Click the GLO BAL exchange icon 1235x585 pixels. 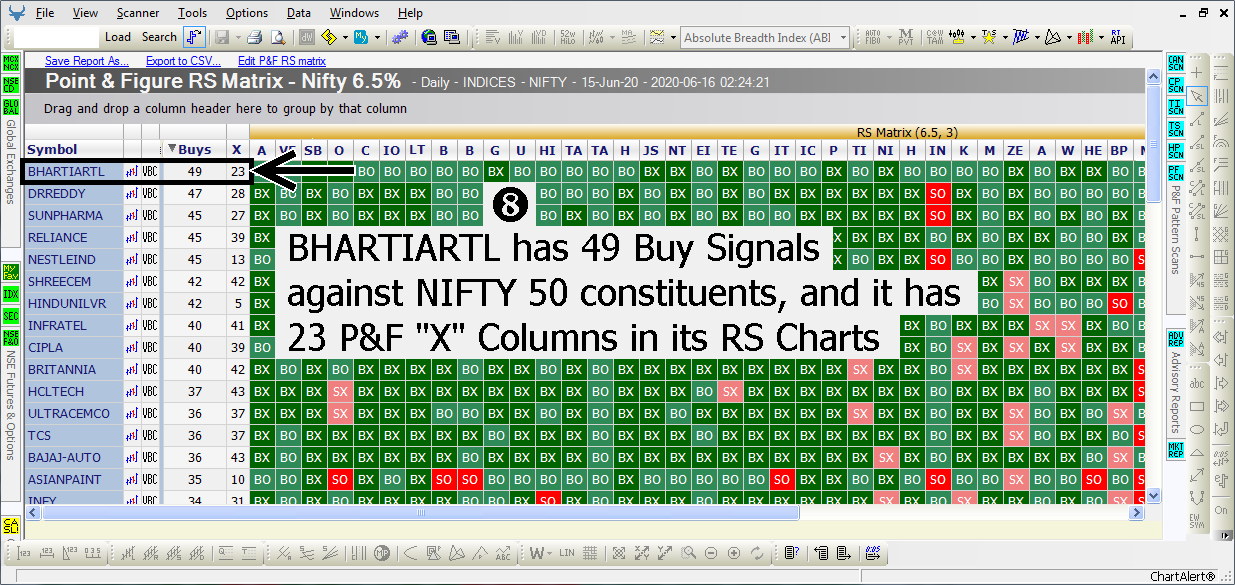click(x=11, y=107)
